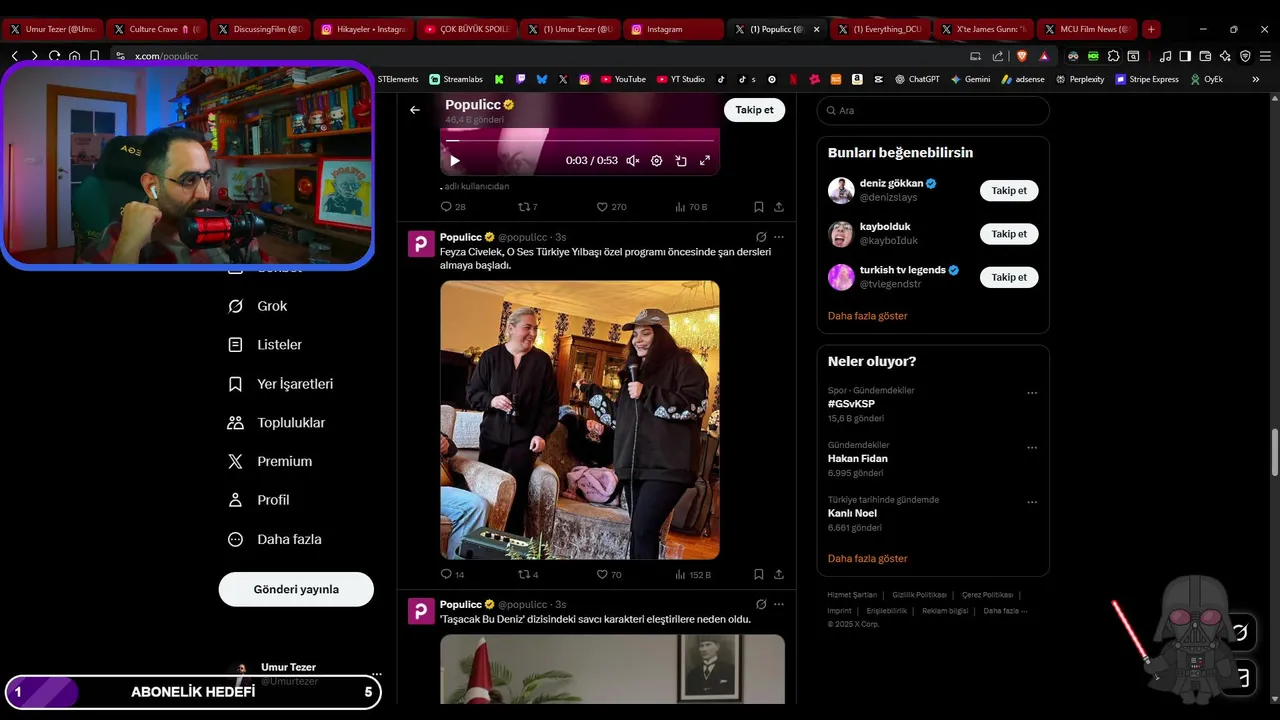Share the video post
Screen dimensions: 1280x720
pos(779,207)
